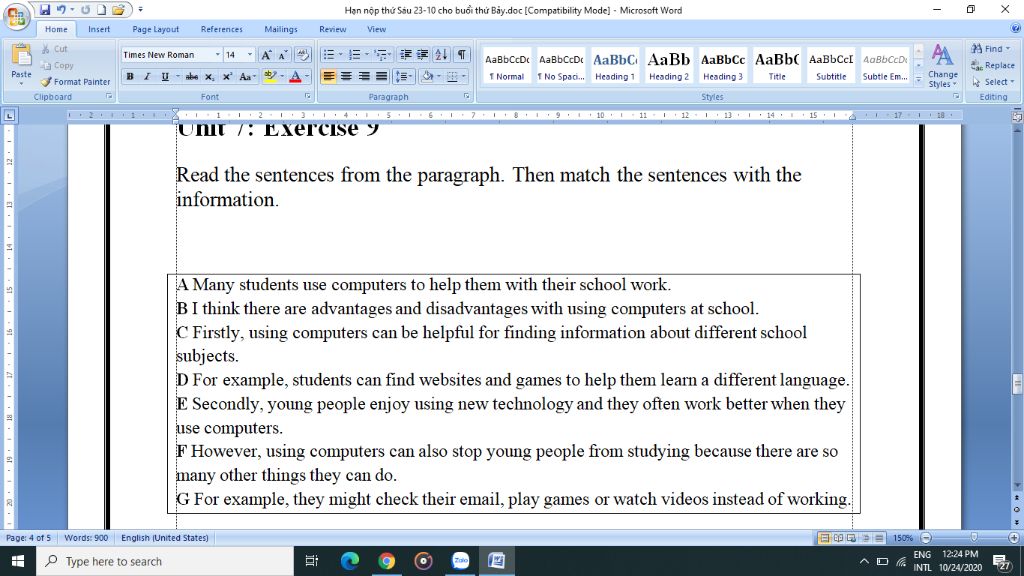Viewport: 1024px width, 576px height.
Task: Open Change Styles menu
Action: tap(942, 65)
